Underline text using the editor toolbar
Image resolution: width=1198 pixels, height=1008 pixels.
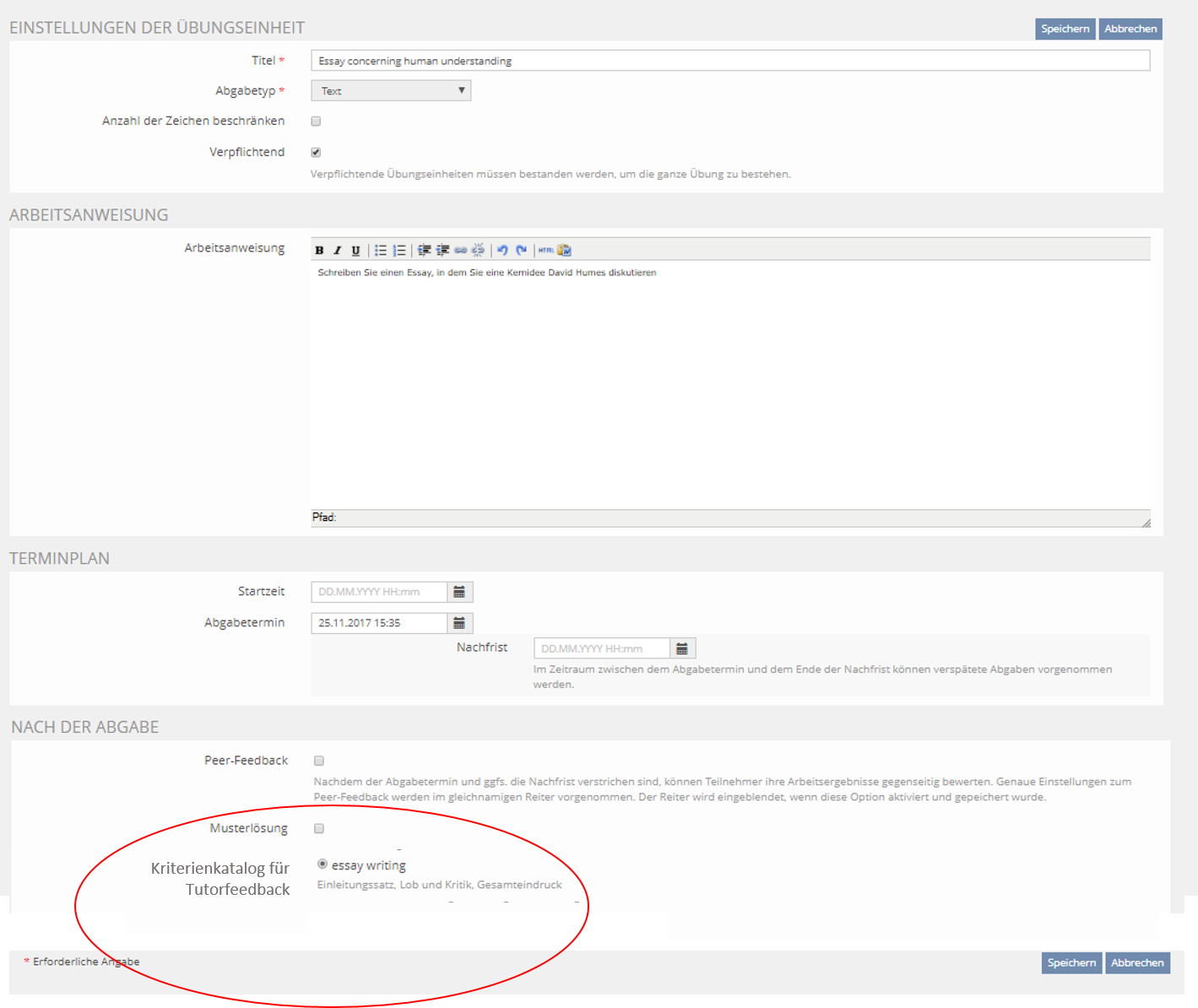click(355, 250)
